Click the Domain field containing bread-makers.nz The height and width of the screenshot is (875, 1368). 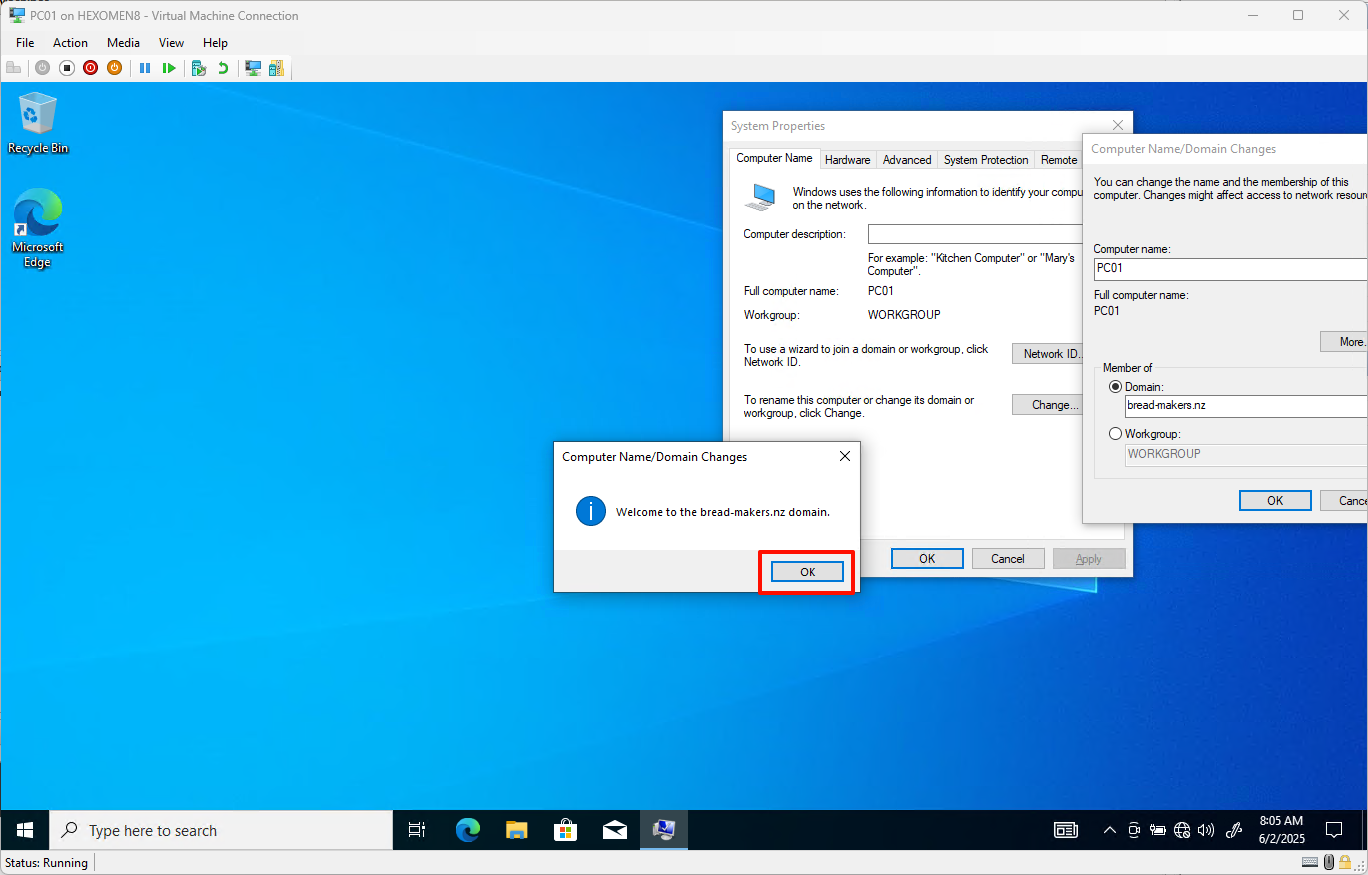1246,406
